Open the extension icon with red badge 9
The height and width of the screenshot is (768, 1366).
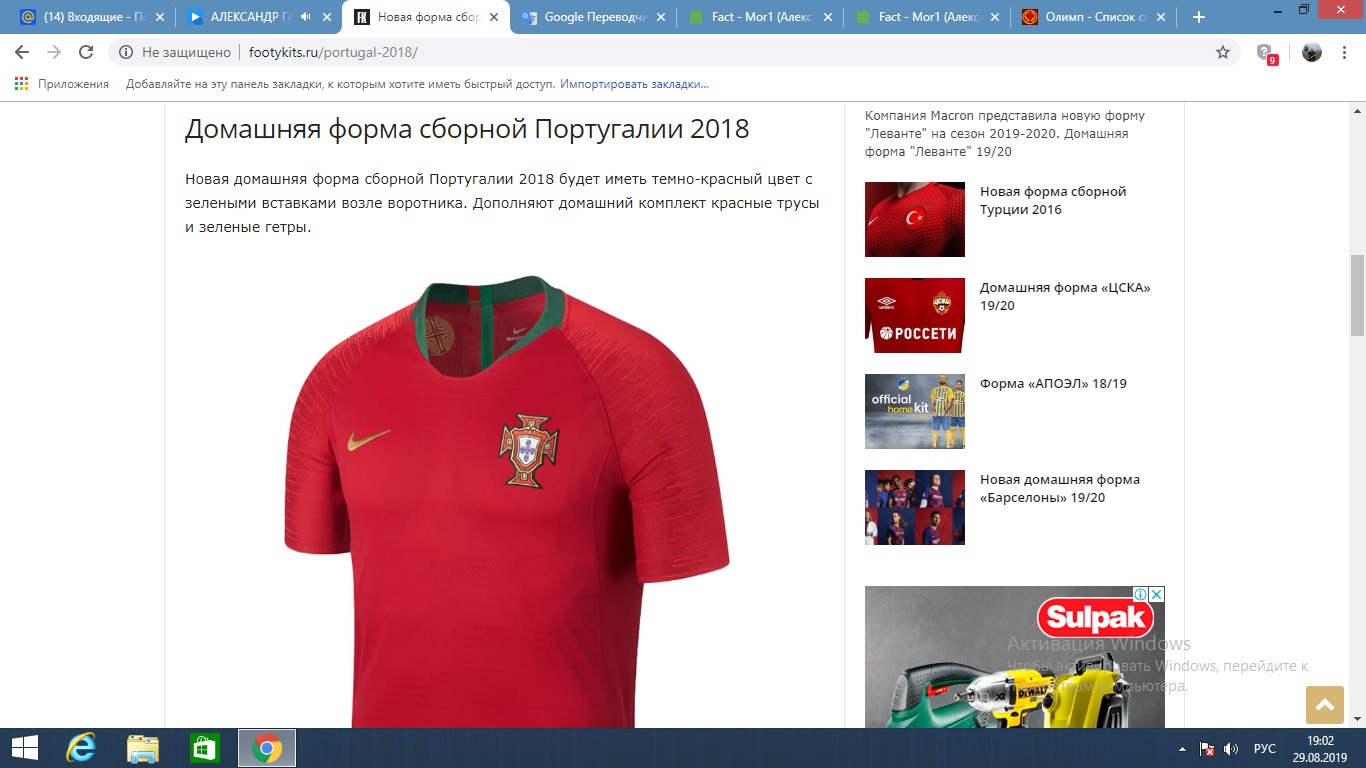point(1266,53)
